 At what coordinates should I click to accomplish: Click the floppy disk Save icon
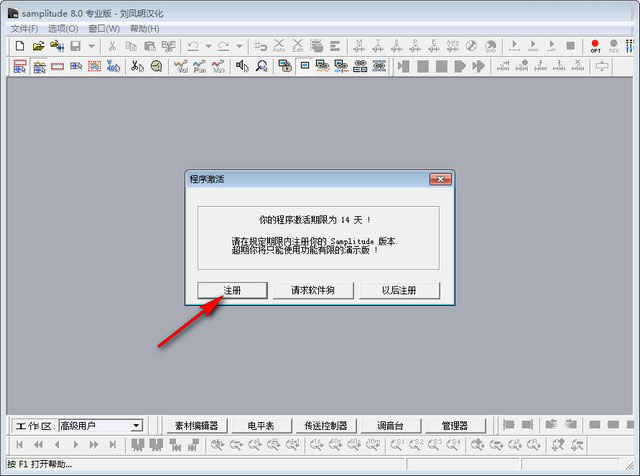pos(76,46)
